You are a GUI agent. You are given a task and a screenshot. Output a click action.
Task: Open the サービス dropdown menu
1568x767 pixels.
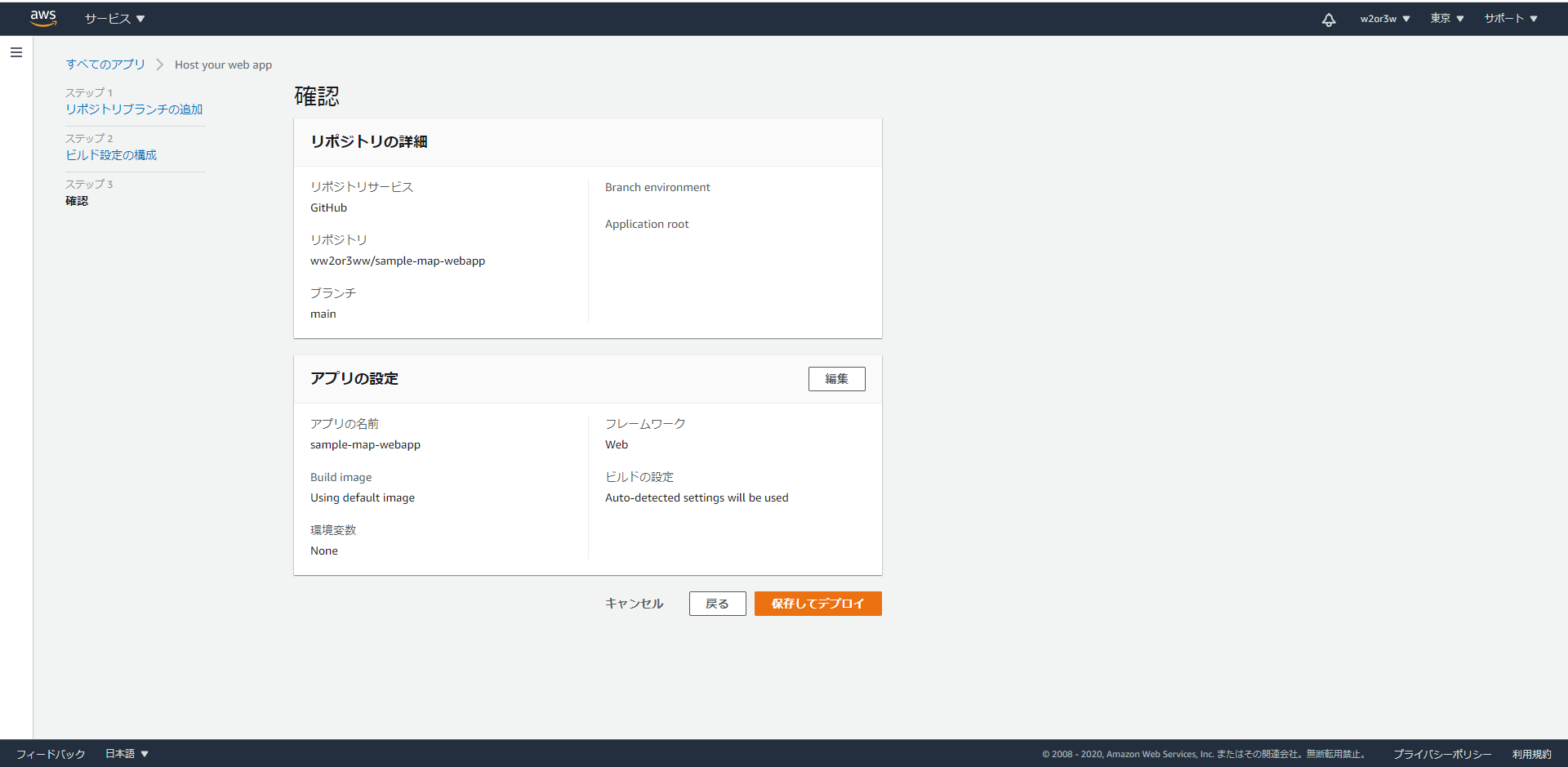[114, 19]
